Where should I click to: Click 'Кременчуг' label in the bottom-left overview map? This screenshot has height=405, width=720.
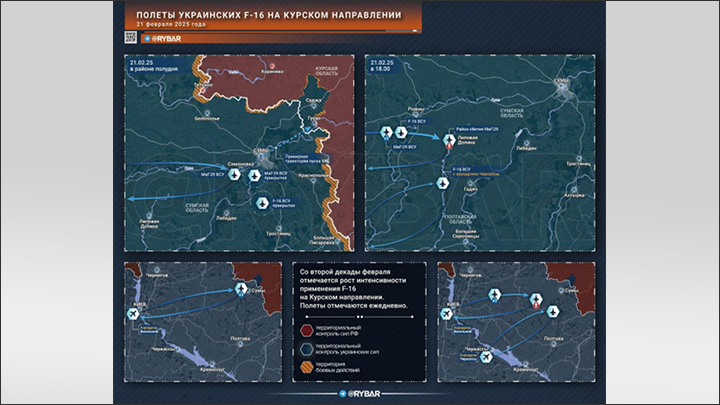213,369
